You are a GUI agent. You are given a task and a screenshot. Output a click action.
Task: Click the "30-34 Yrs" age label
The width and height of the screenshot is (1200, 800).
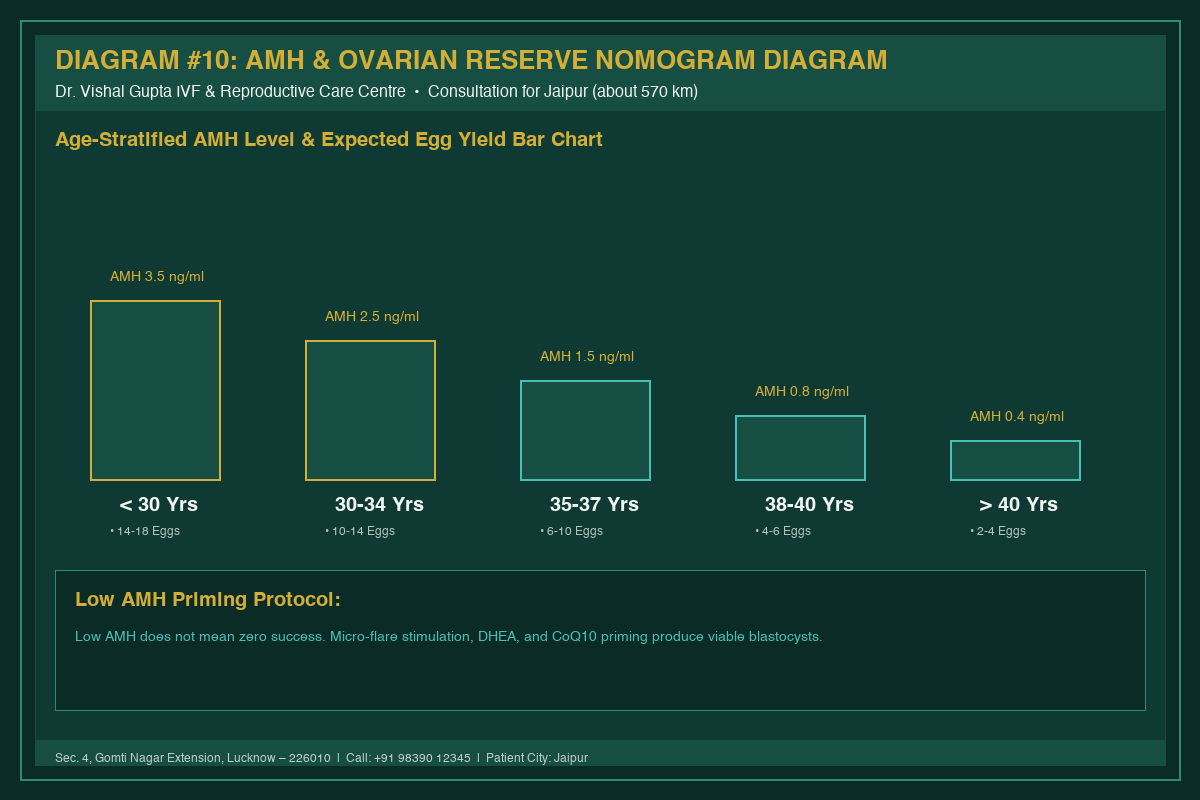click(x=379, y=505)
